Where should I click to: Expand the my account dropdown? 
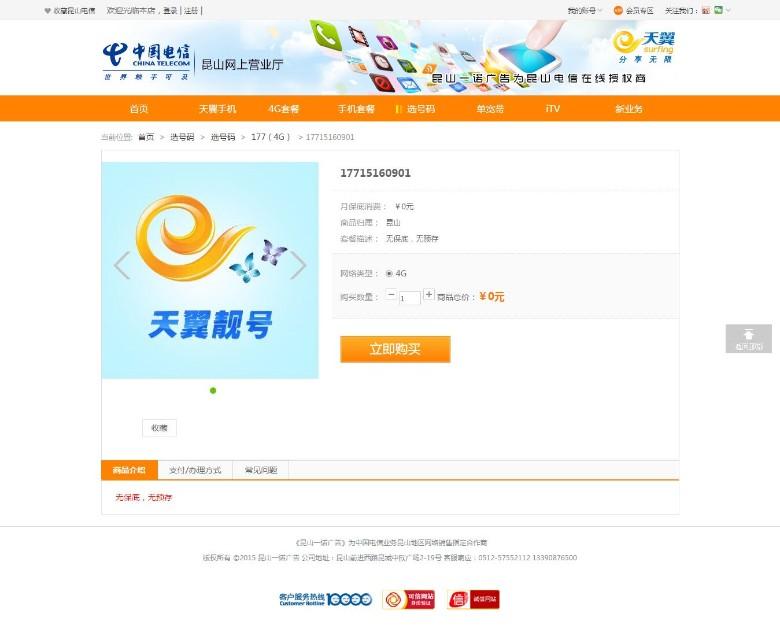tap(585, 10)
